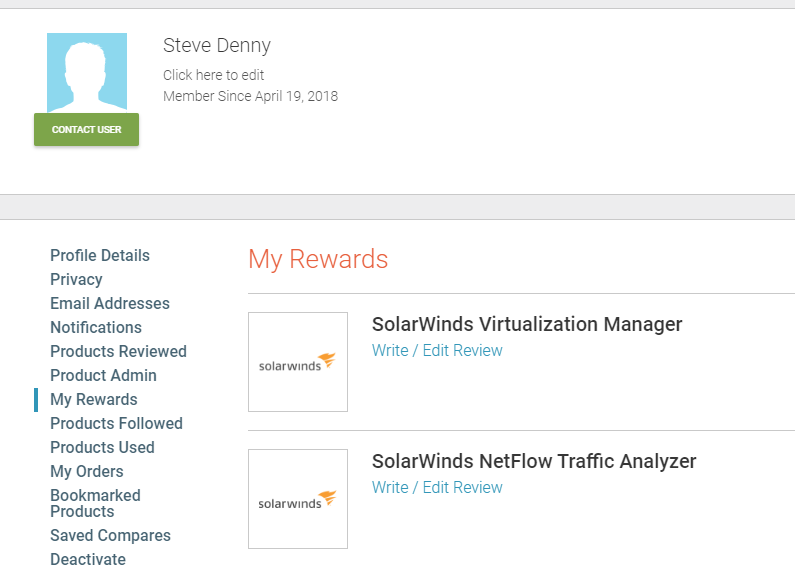Click the Steve Denny profile avatar
795x570 pixels.
[87, 73]
